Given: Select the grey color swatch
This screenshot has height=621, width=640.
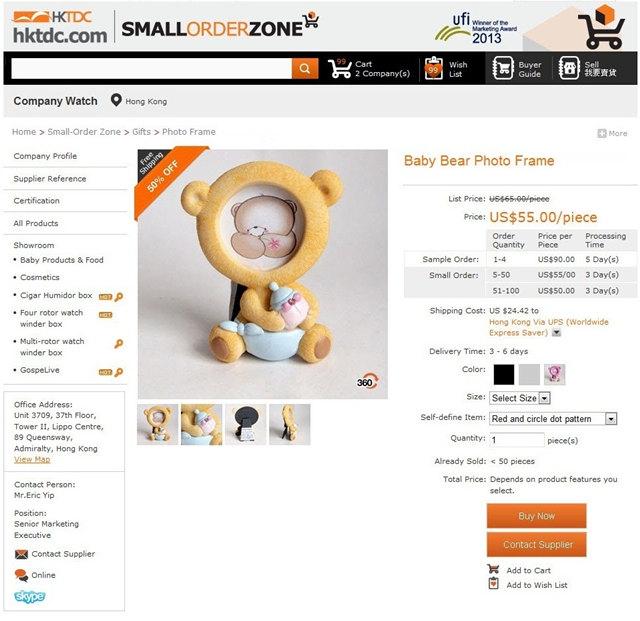Looking at the screenshot, I should (529, 374).
